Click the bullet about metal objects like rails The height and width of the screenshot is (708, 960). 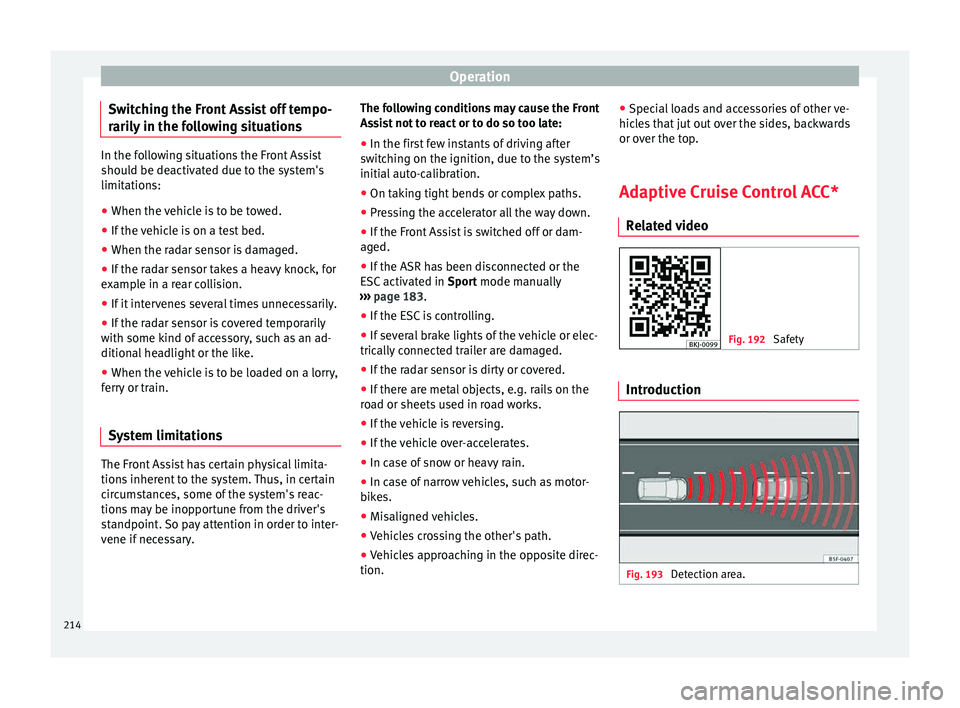click(x=474, y=397)
